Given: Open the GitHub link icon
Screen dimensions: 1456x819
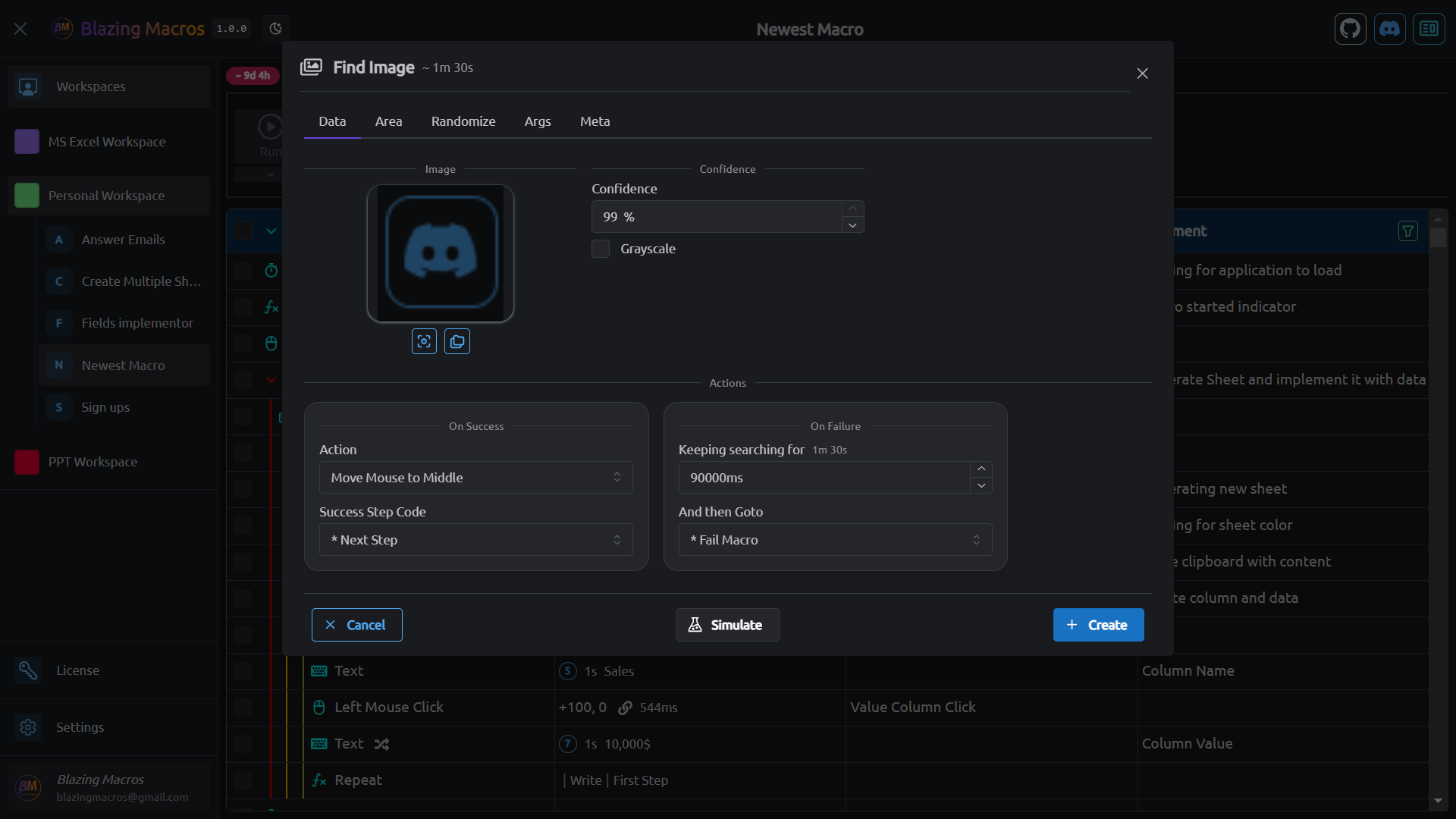Looking at the screenshot, I should (1350, 29).
